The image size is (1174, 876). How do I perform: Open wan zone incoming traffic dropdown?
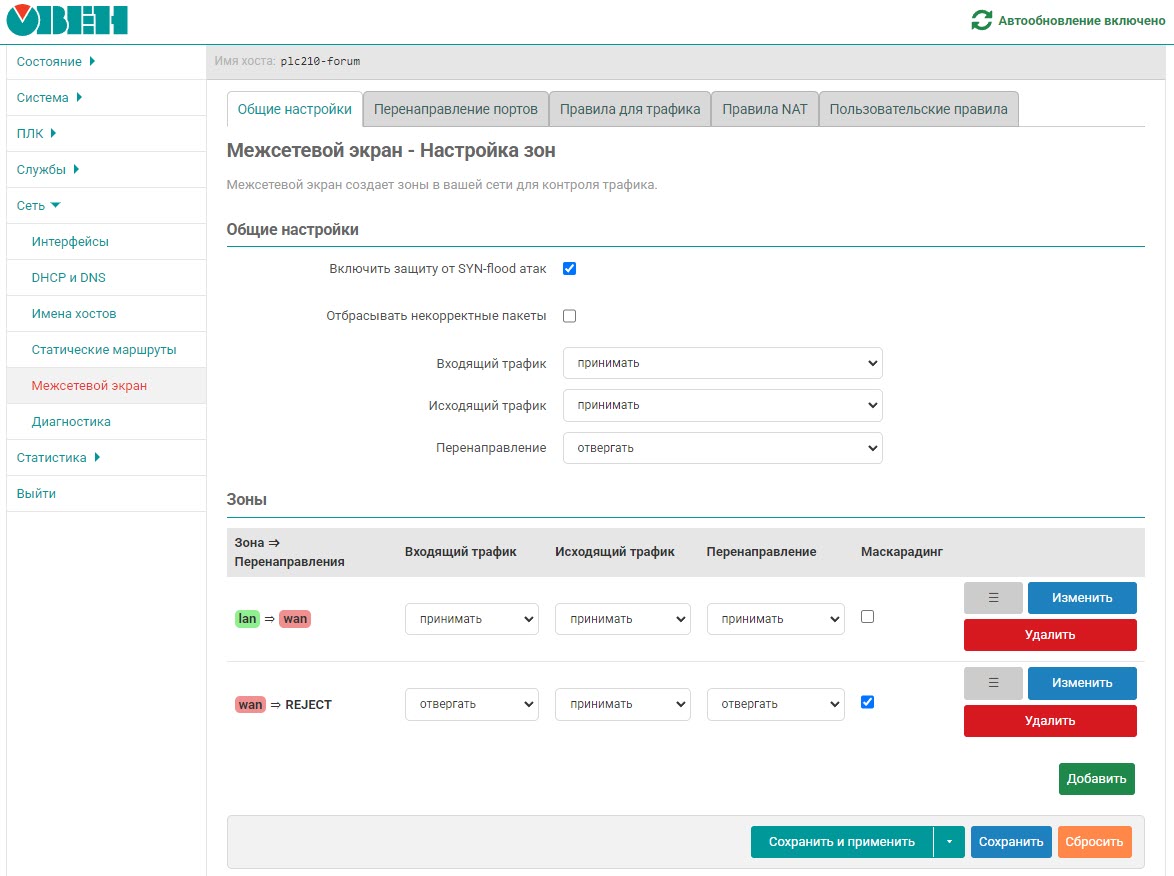tap(471, 704)
